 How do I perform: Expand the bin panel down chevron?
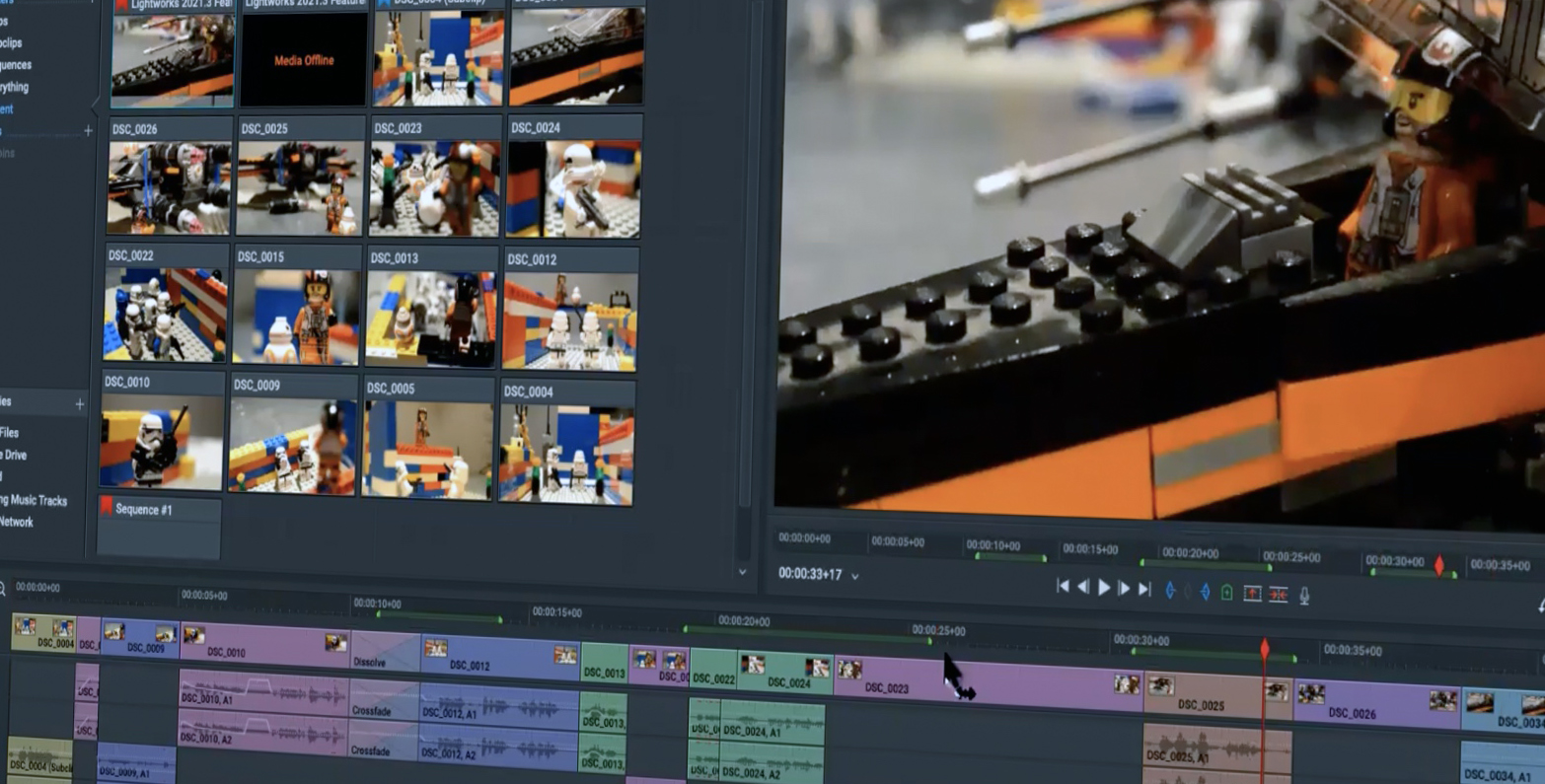coord(743,572)
